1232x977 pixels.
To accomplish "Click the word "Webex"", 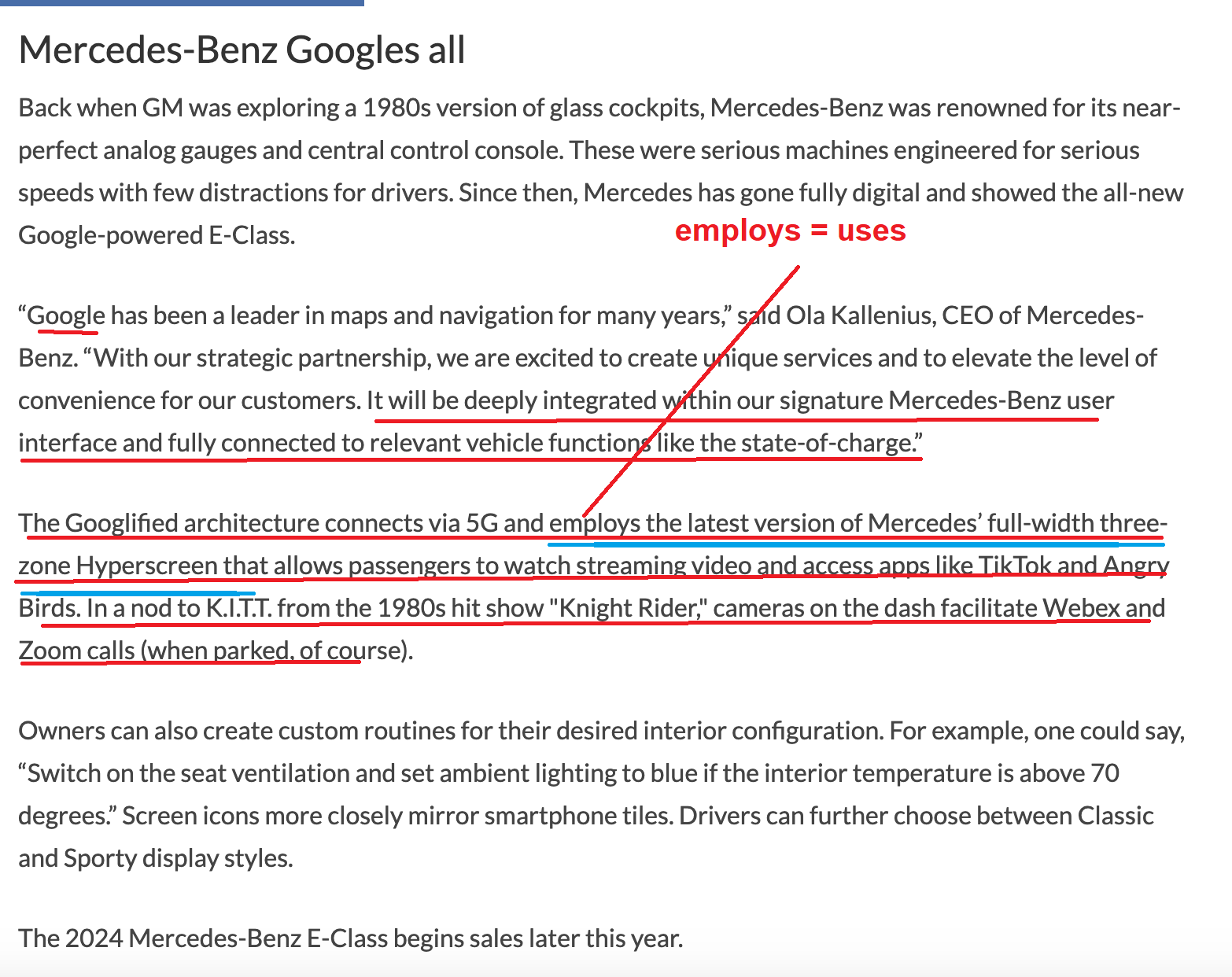I will (x=1081, y=608).
